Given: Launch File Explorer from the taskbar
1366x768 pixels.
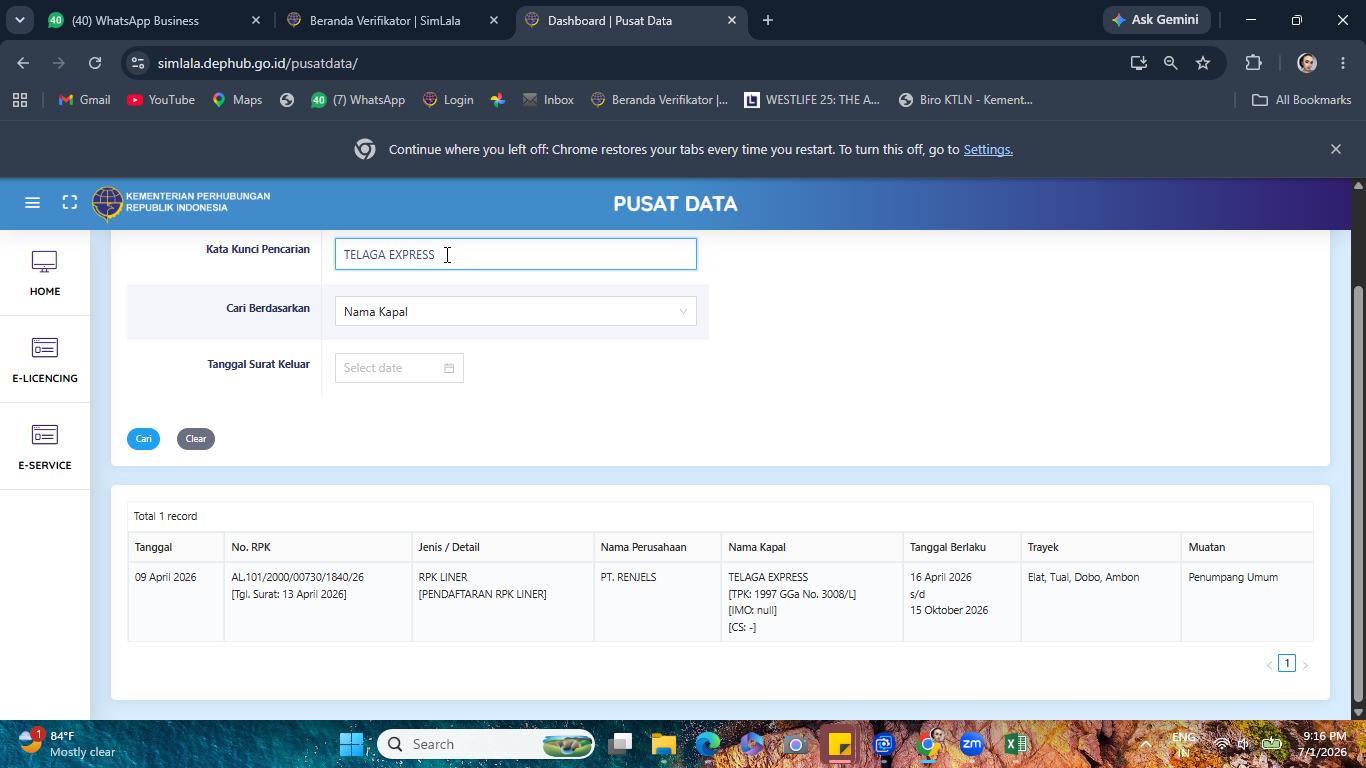Looking at the screenshot, I should [x=664, y=744].
